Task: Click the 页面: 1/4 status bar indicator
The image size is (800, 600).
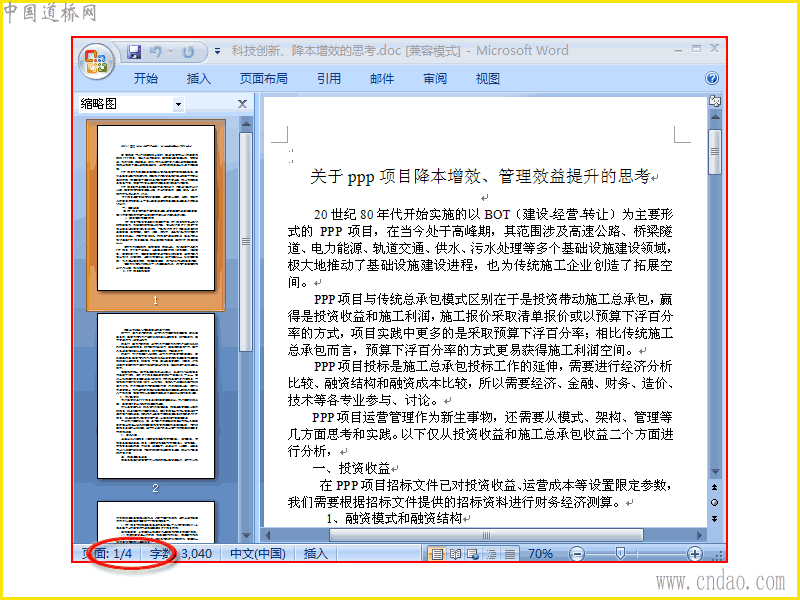Action: (x=107, y=554)
